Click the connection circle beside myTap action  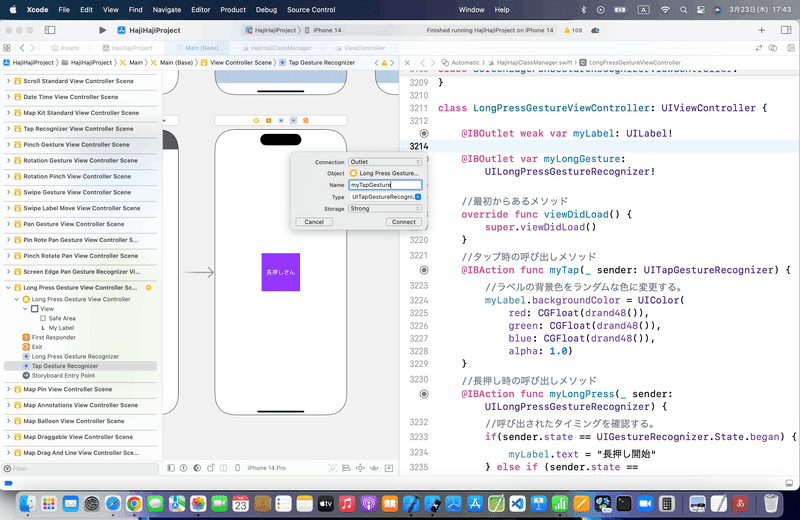(424, 270)
